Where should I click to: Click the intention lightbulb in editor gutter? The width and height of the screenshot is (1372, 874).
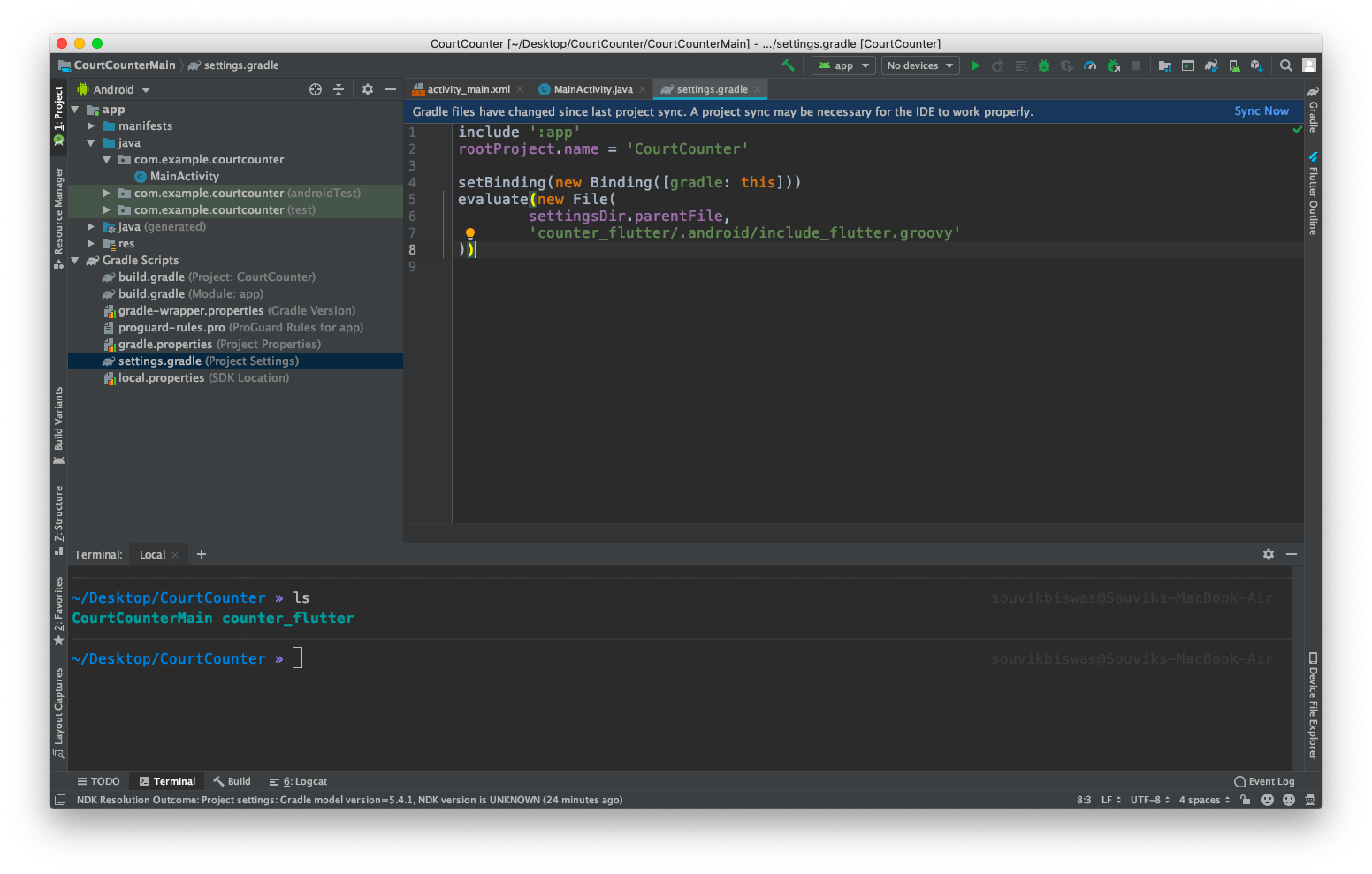click(470, 233)
